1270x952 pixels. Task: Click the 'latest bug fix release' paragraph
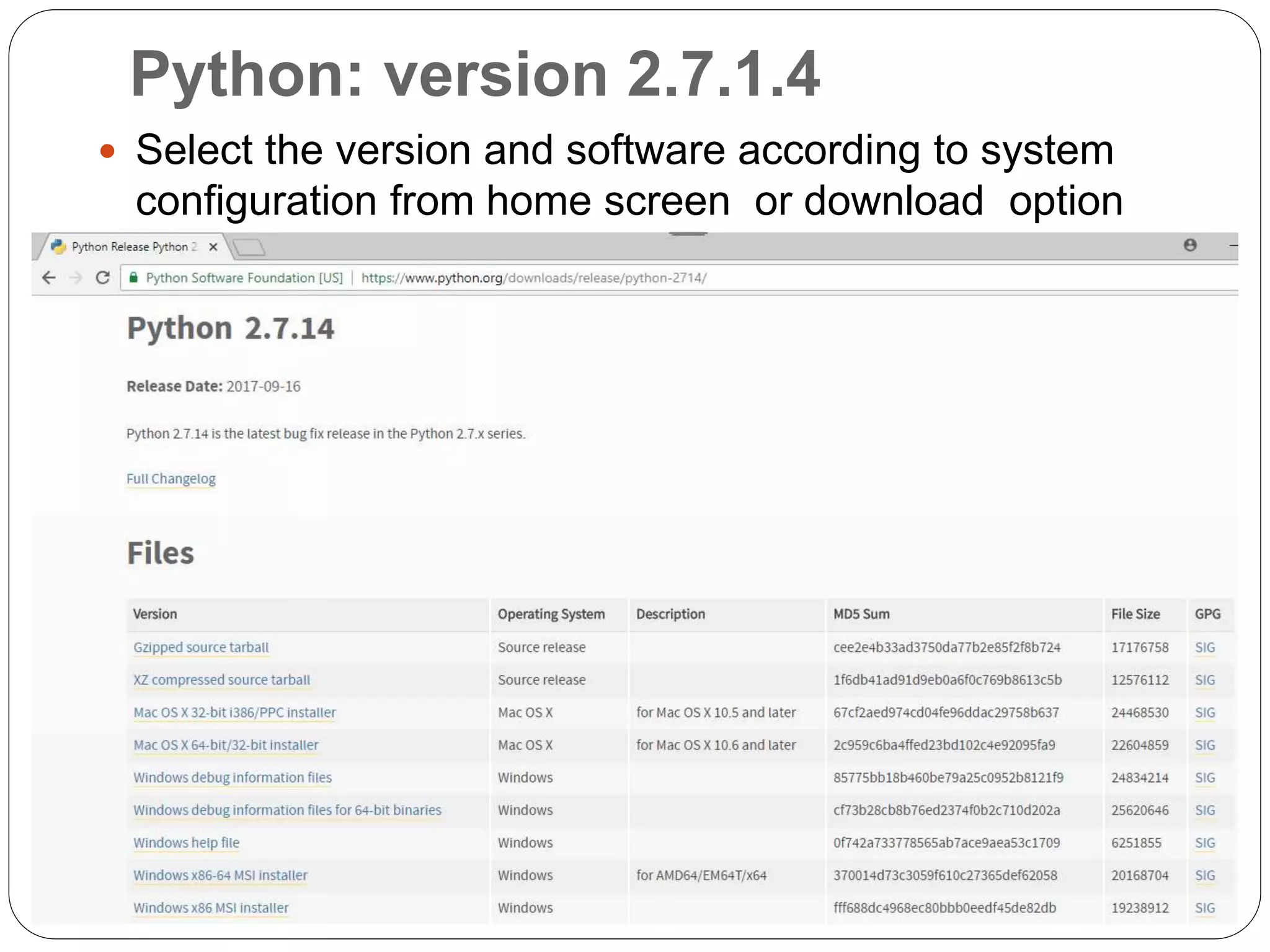[x=326, y=434]
